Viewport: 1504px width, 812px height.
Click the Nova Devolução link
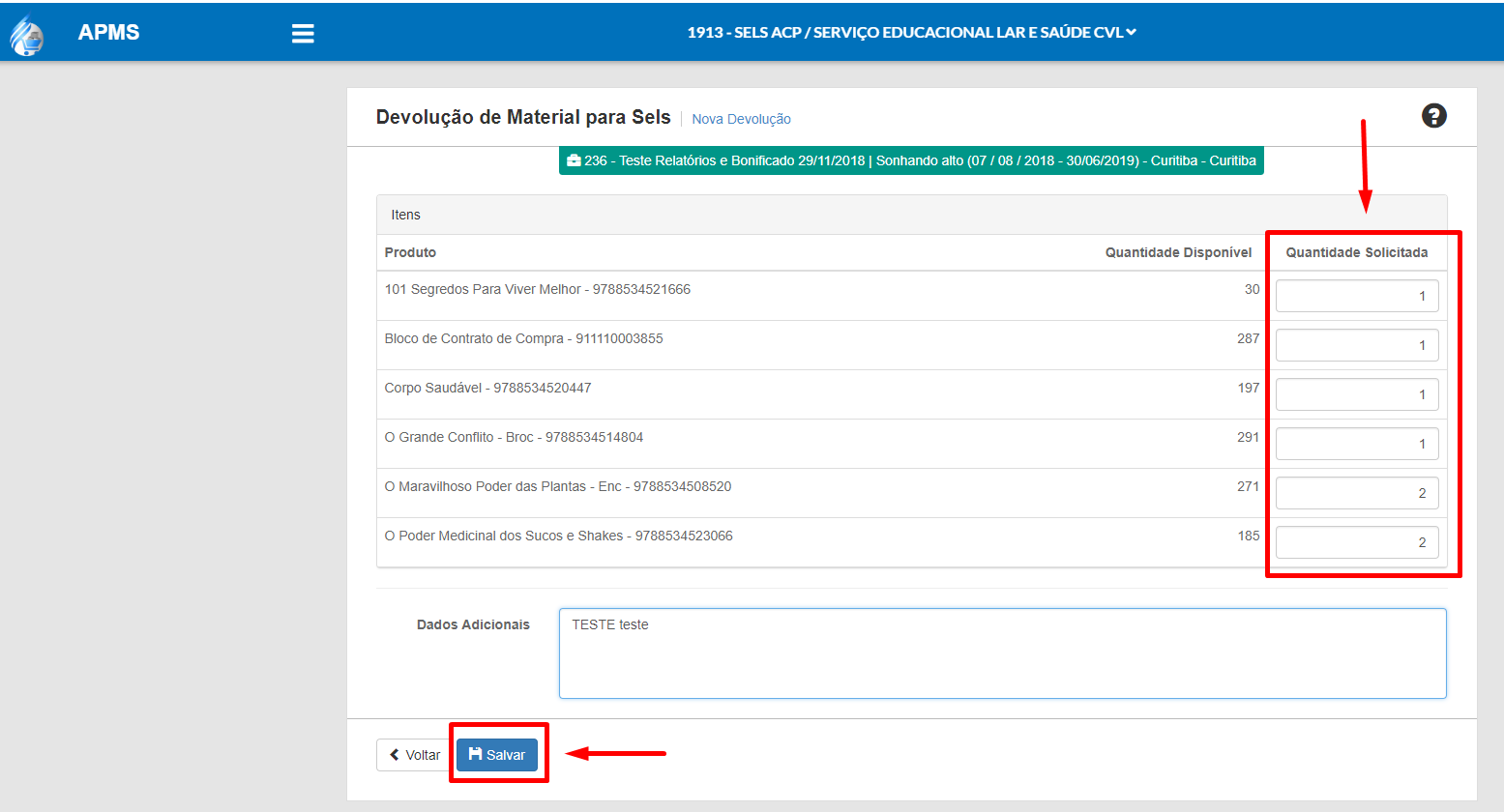click(x=741, y=119)
